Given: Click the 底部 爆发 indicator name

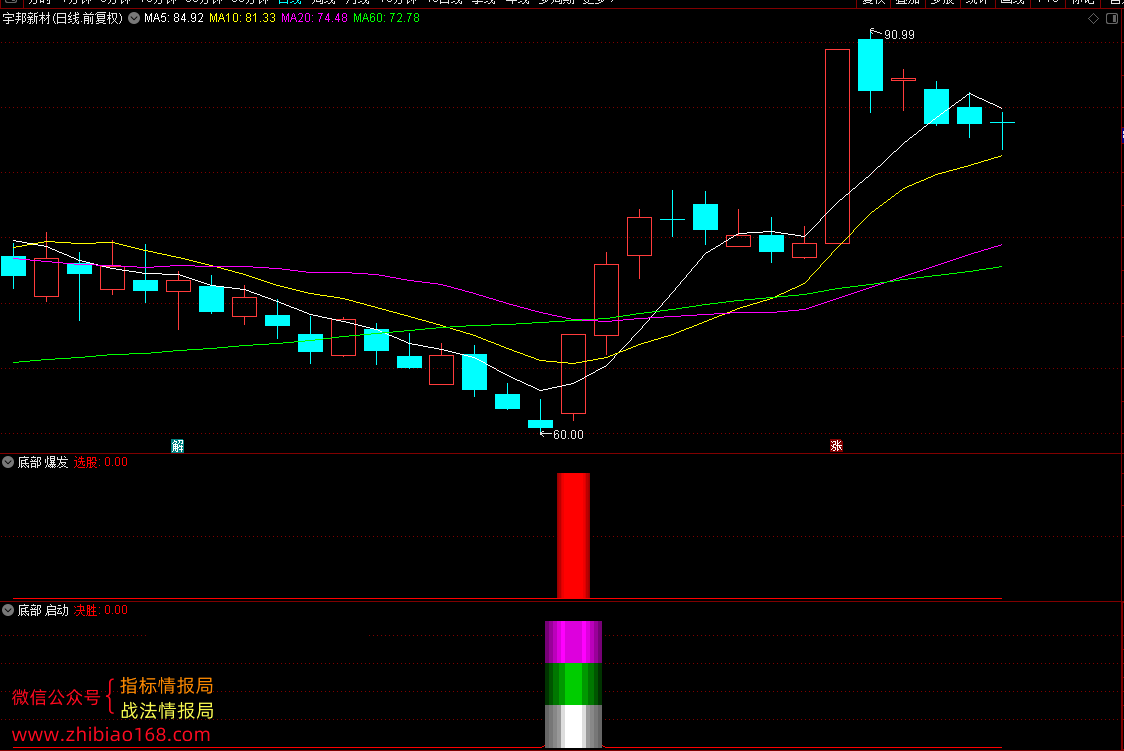Looking at the screenshot, I should (x=43, y=462).
